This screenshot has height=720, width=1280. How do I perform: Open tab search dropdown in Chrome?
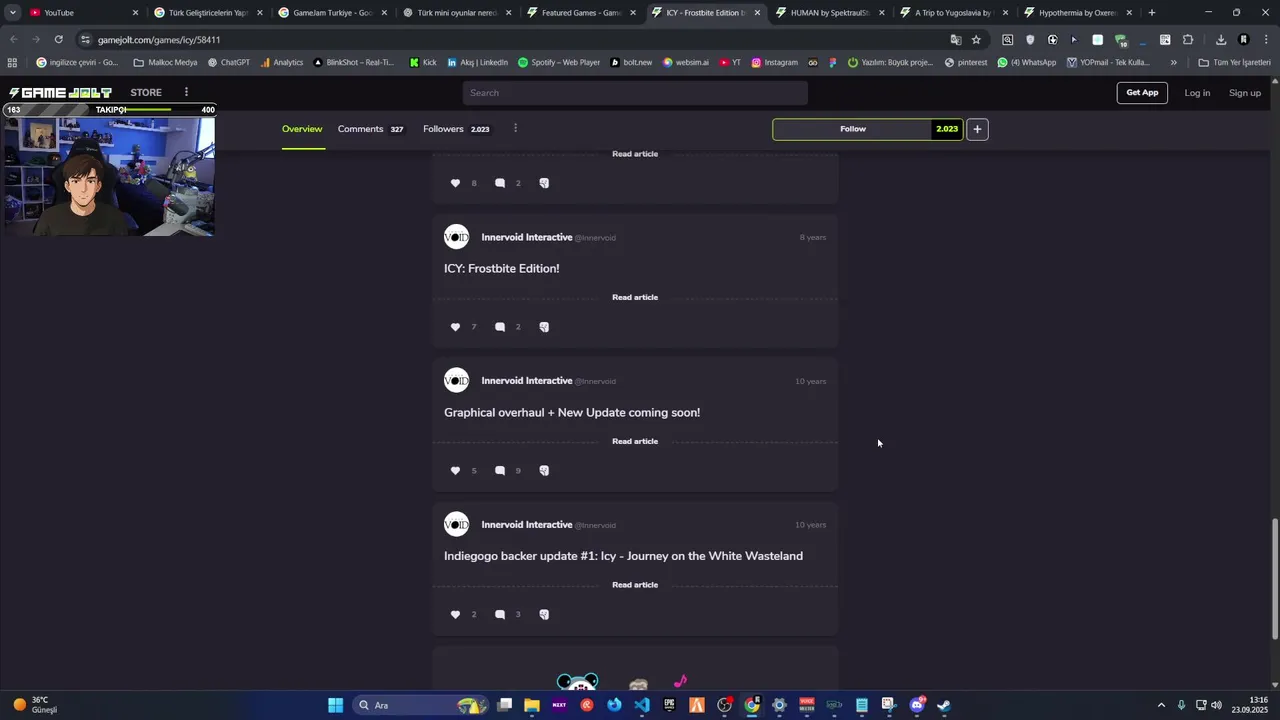point(12,13)
